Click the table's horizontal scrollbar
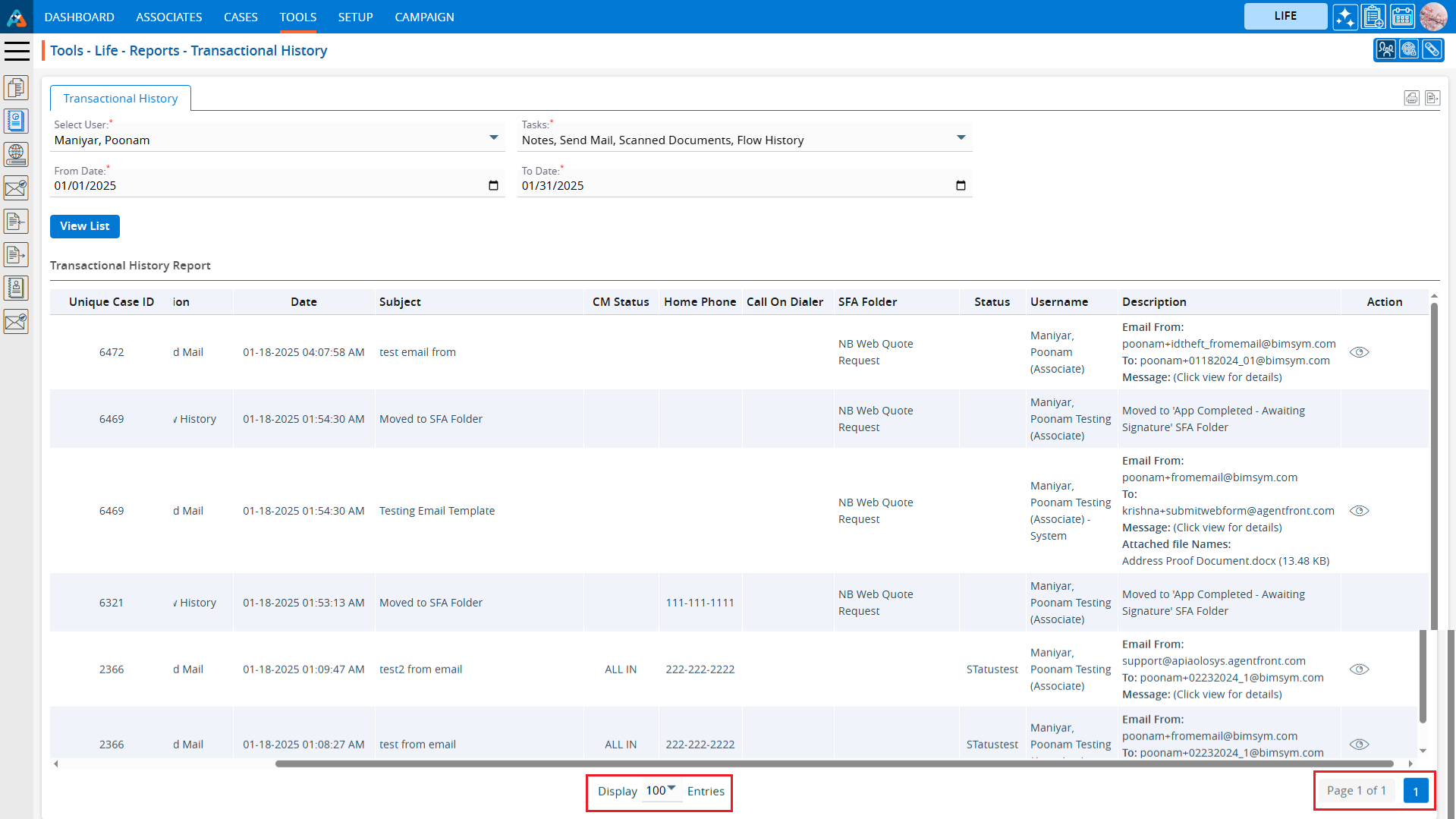1456x819 pixels. coord(835,764)
